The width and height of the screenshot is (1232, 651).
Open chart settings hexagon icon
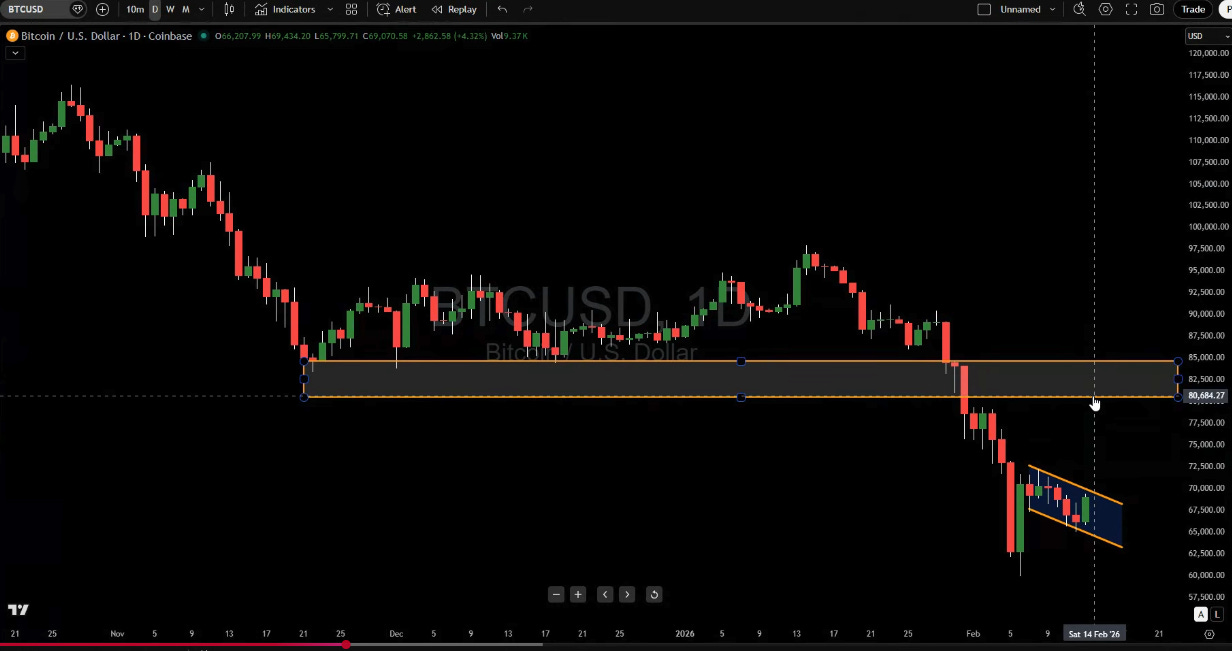pos(1105,9)
